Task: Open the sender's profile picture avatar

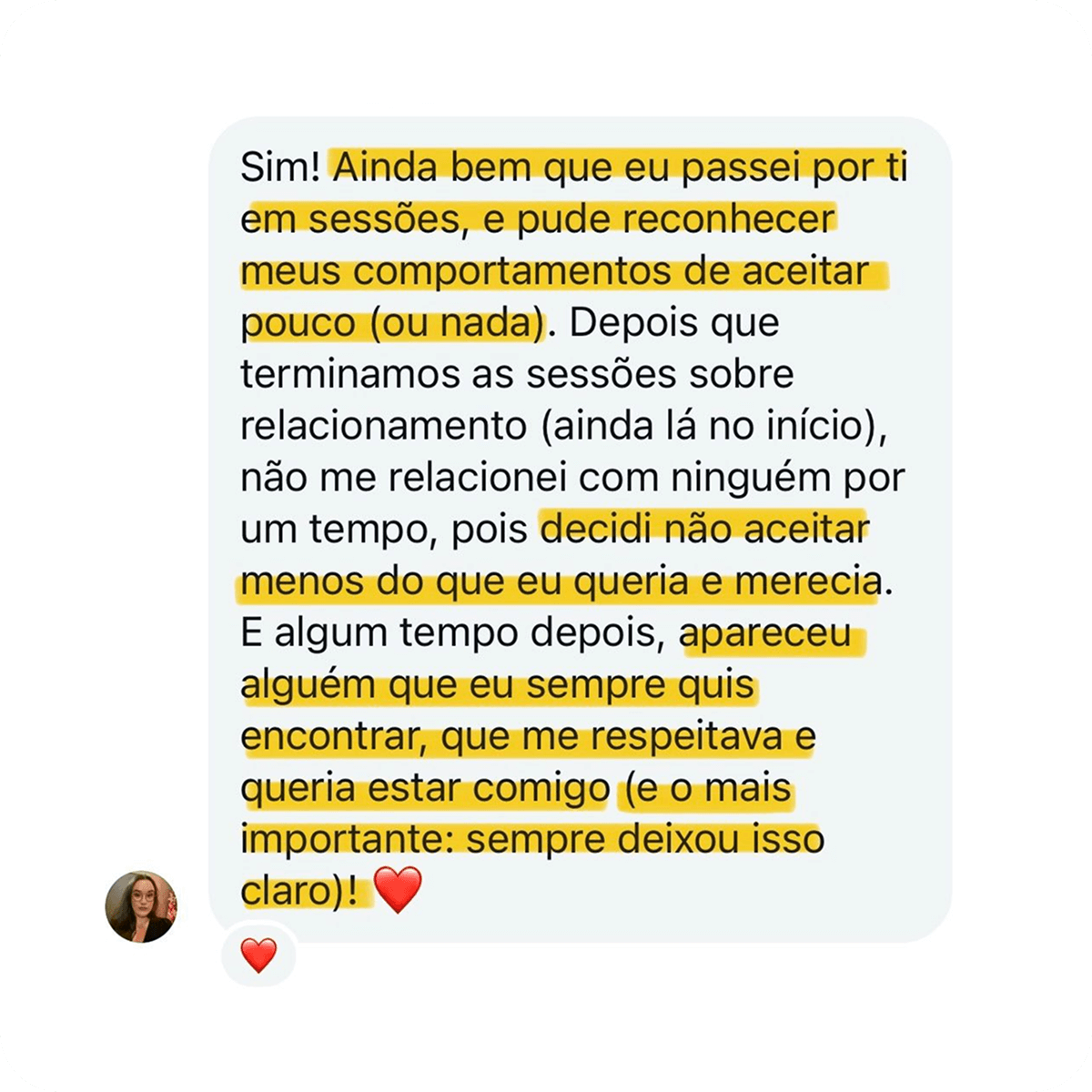Action: click(141, 906)
